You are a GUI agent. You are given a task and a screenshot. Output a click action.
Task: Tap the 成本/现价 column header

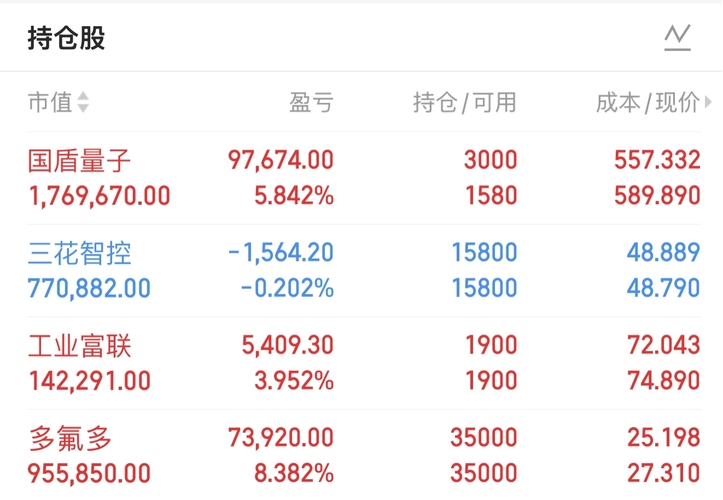point(646,102)
